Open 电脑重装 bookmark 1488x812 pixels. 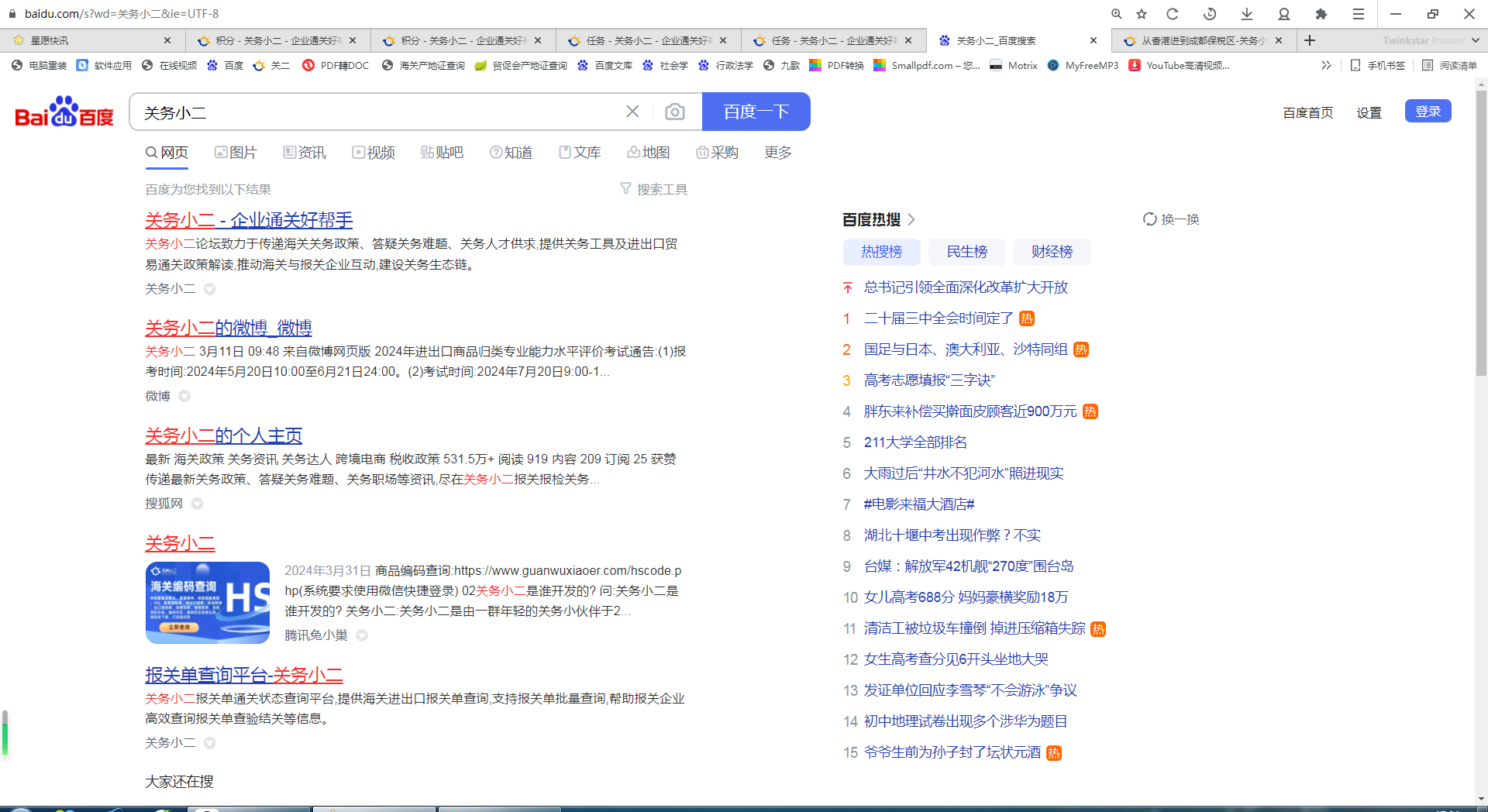click(x=40, y=65)
